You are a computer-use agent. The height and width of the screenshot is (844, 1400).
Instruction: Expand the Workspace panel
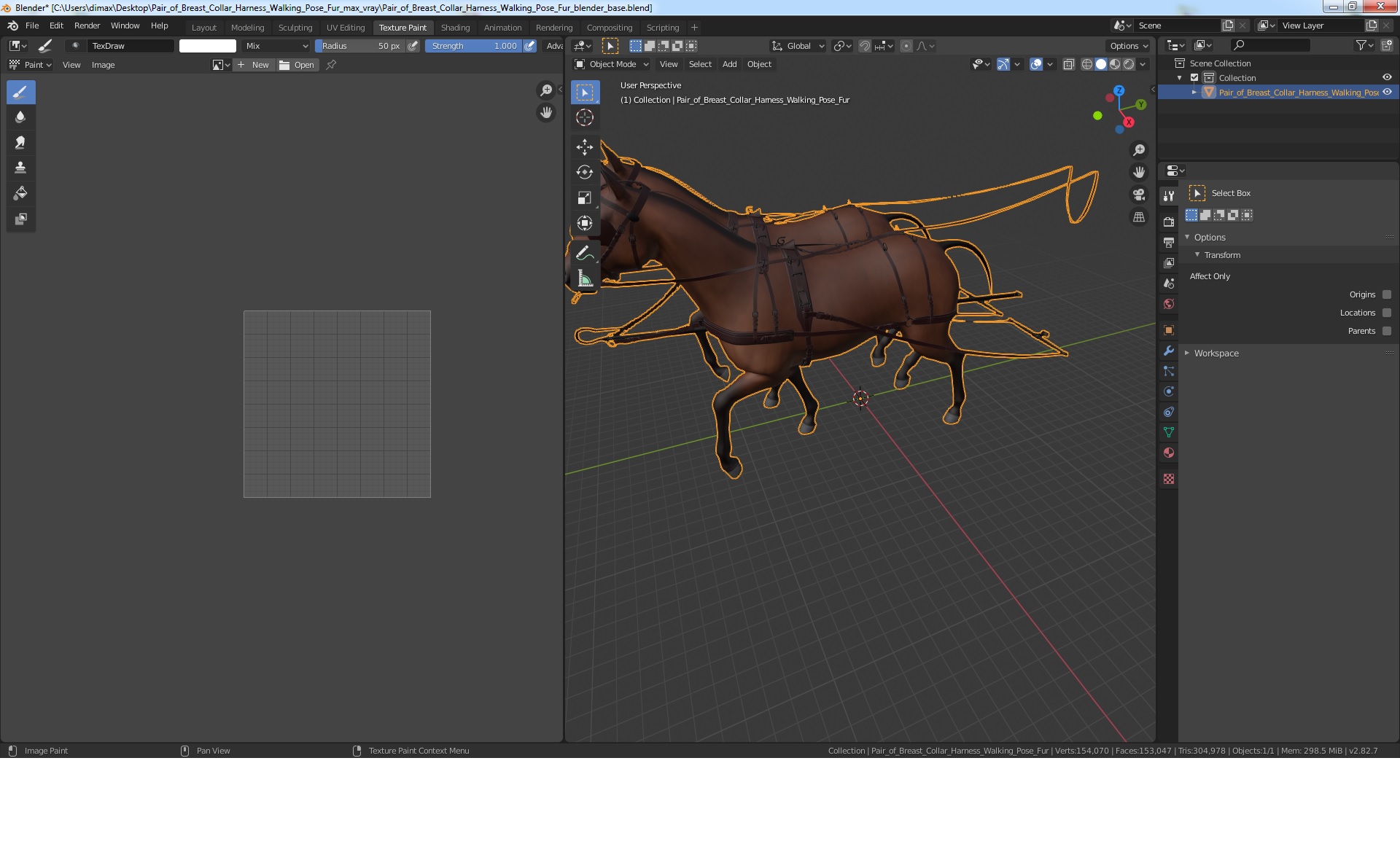1187,353
